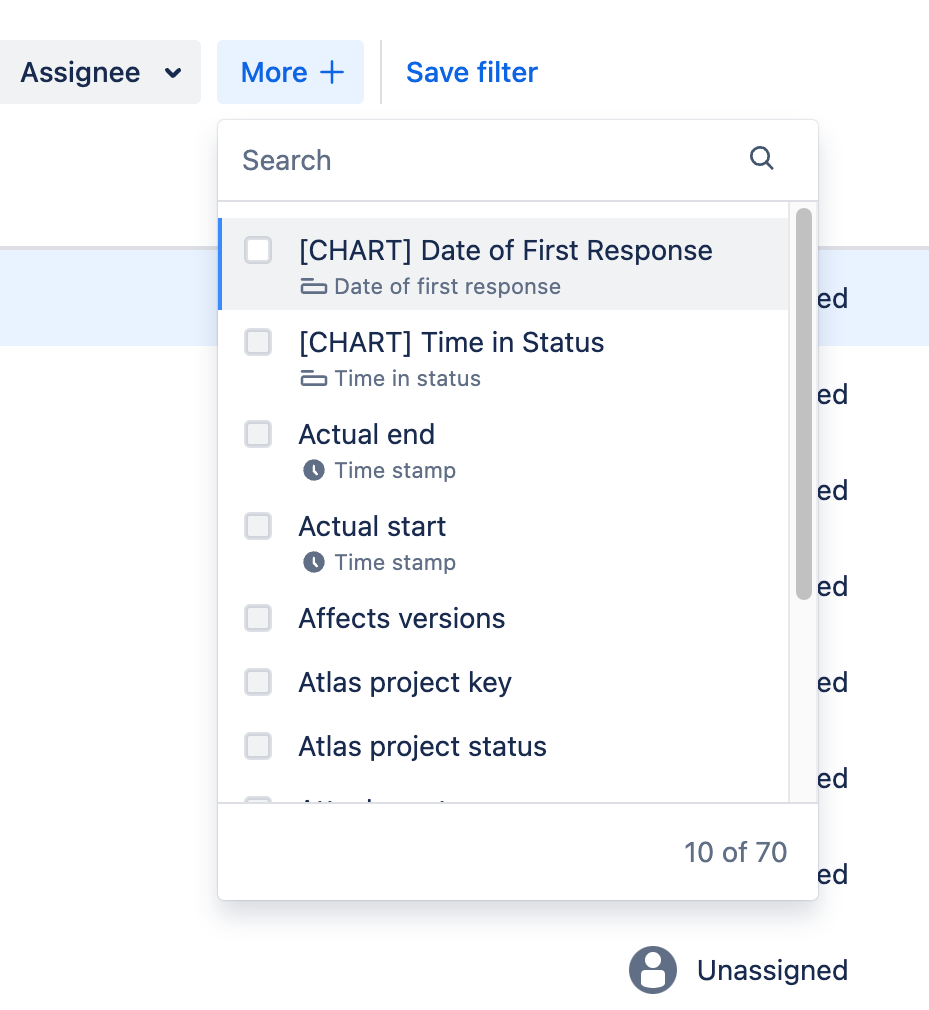
Task: Open the Assignee dropdown
Action: click(x=100, y=72)
